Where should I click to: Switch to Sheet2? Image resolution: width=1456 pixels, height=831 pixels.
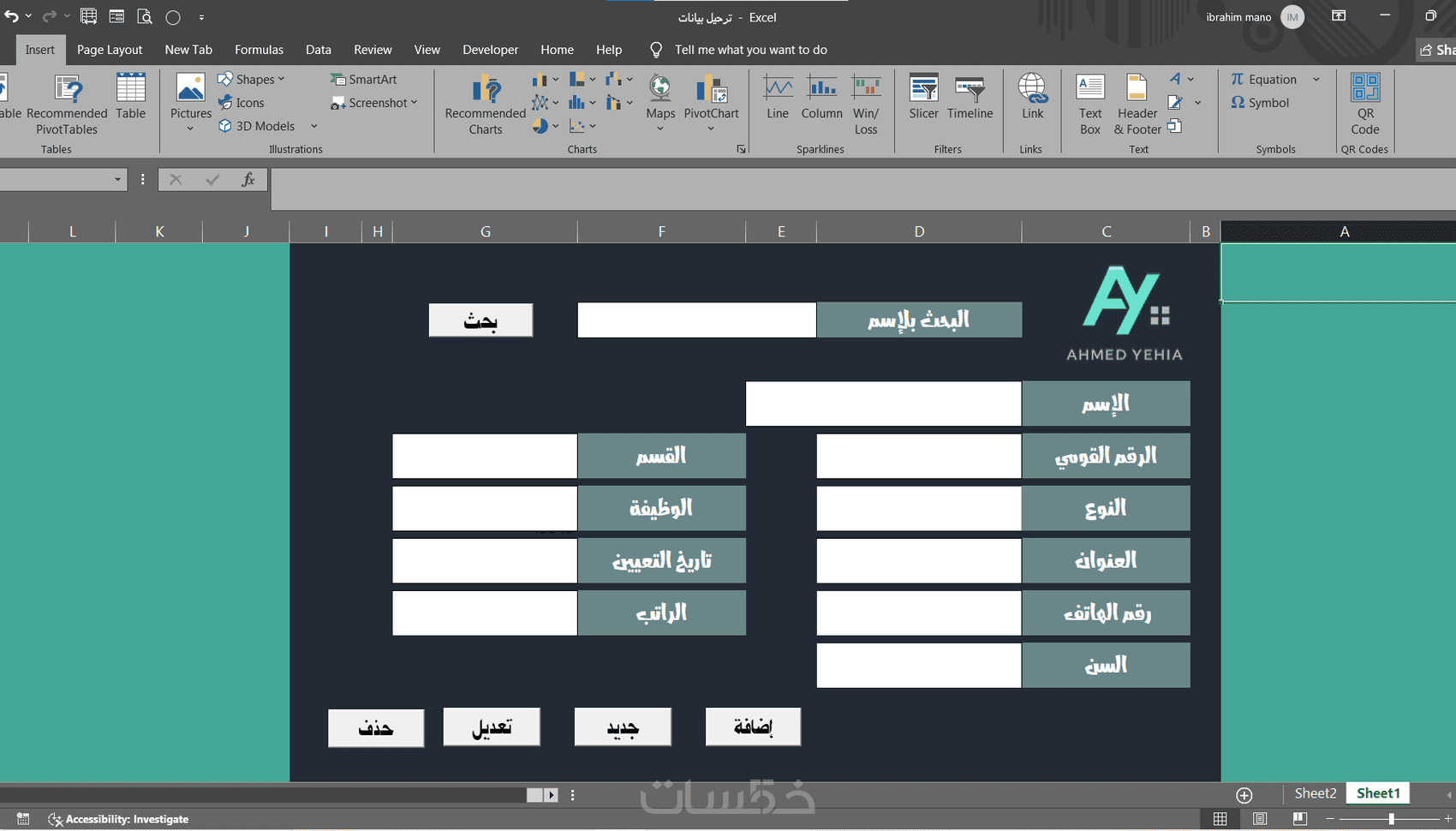1316,793
